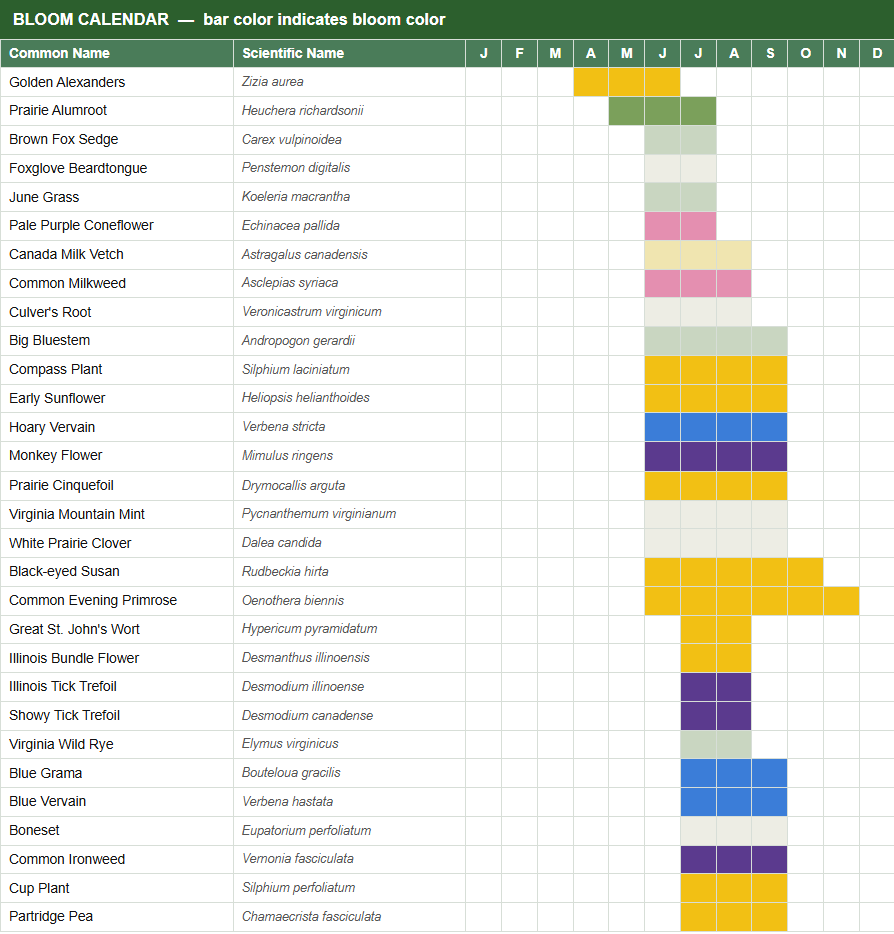Viewport: 894px width, 934px height.
Task: Click the Asclepias syriaca scientific name
Action: coord(290,283)
